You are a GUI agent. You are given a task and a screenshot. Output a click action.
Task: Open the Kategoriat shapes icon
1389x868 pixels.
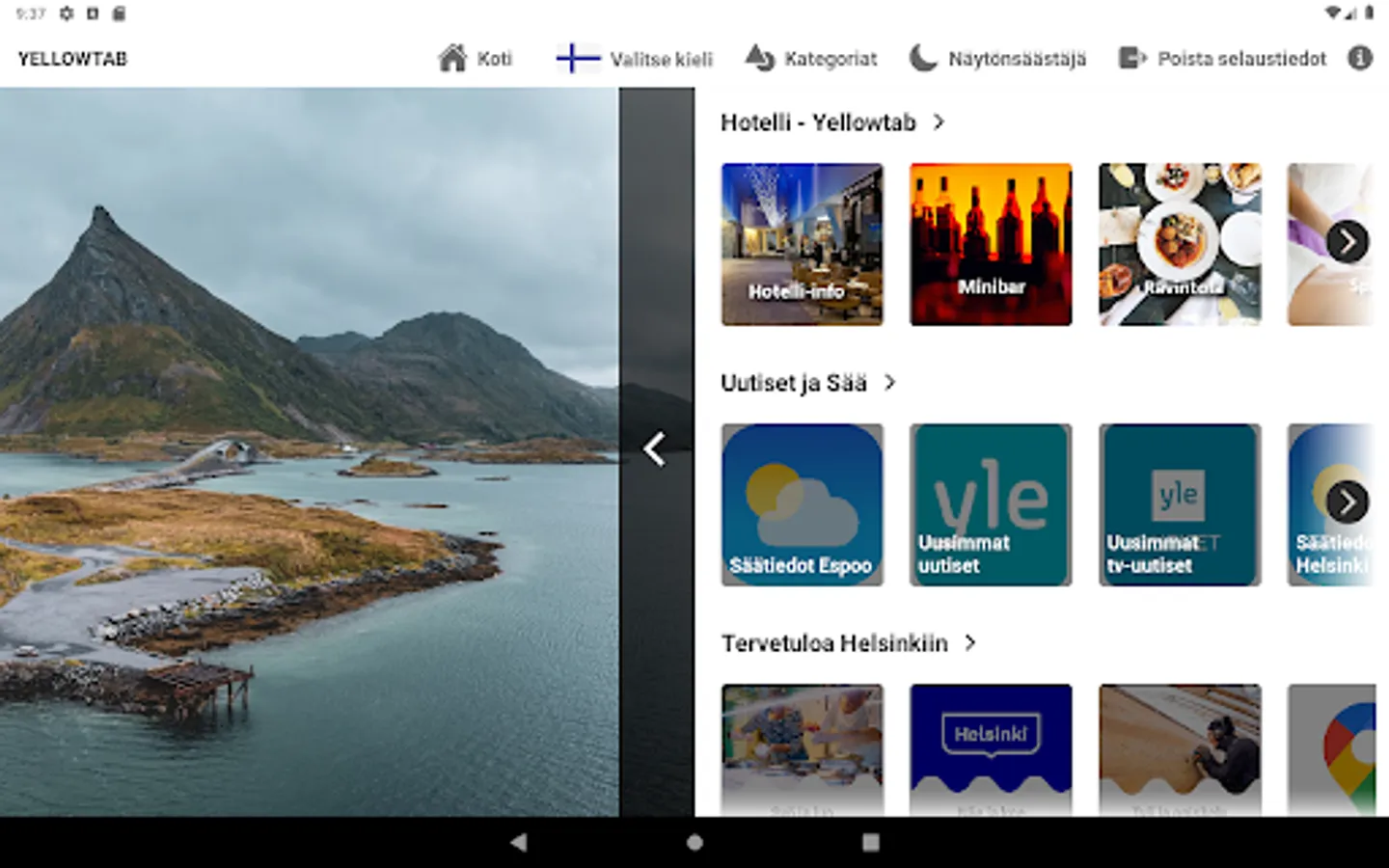[x=760, y=58]
